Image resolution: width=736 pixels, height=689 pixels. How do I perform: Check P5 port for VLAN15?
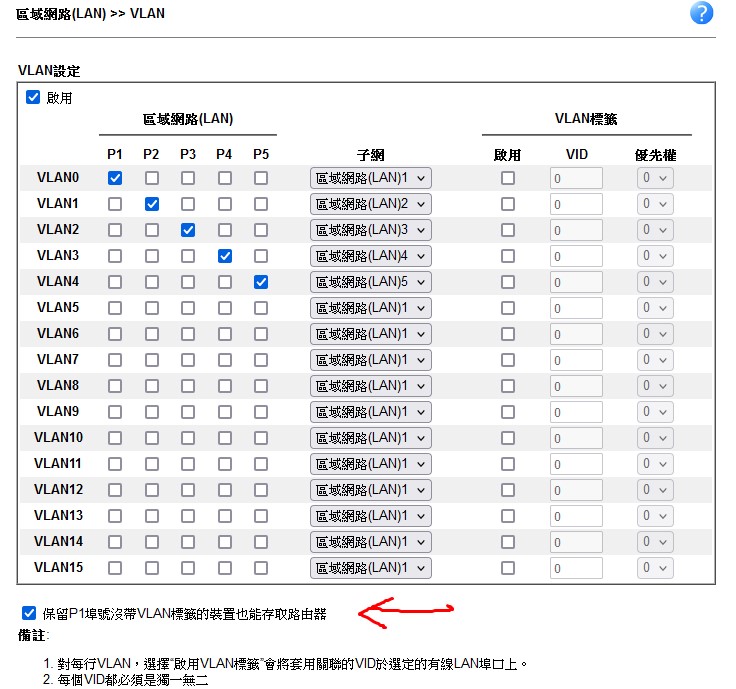261,568
